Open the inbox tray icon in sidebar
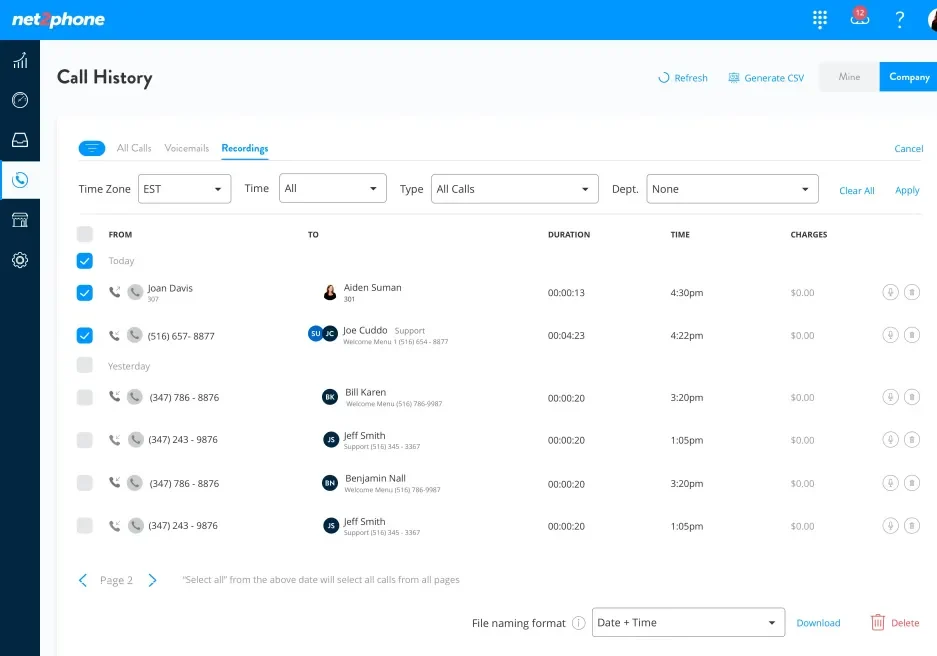Screen dimensions: 937x656 [x=20, y=140]
